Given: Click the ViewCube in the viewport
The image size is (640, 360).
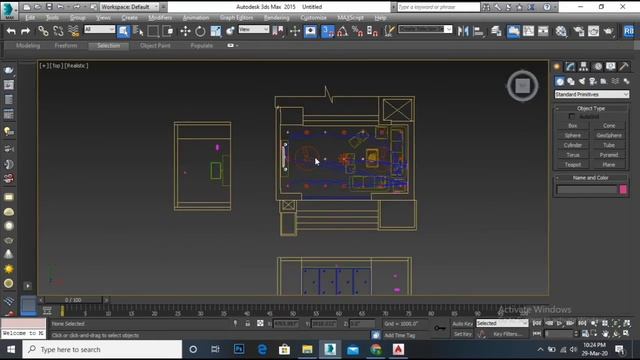Looking at the screenshot, I should tap(523, 86).
